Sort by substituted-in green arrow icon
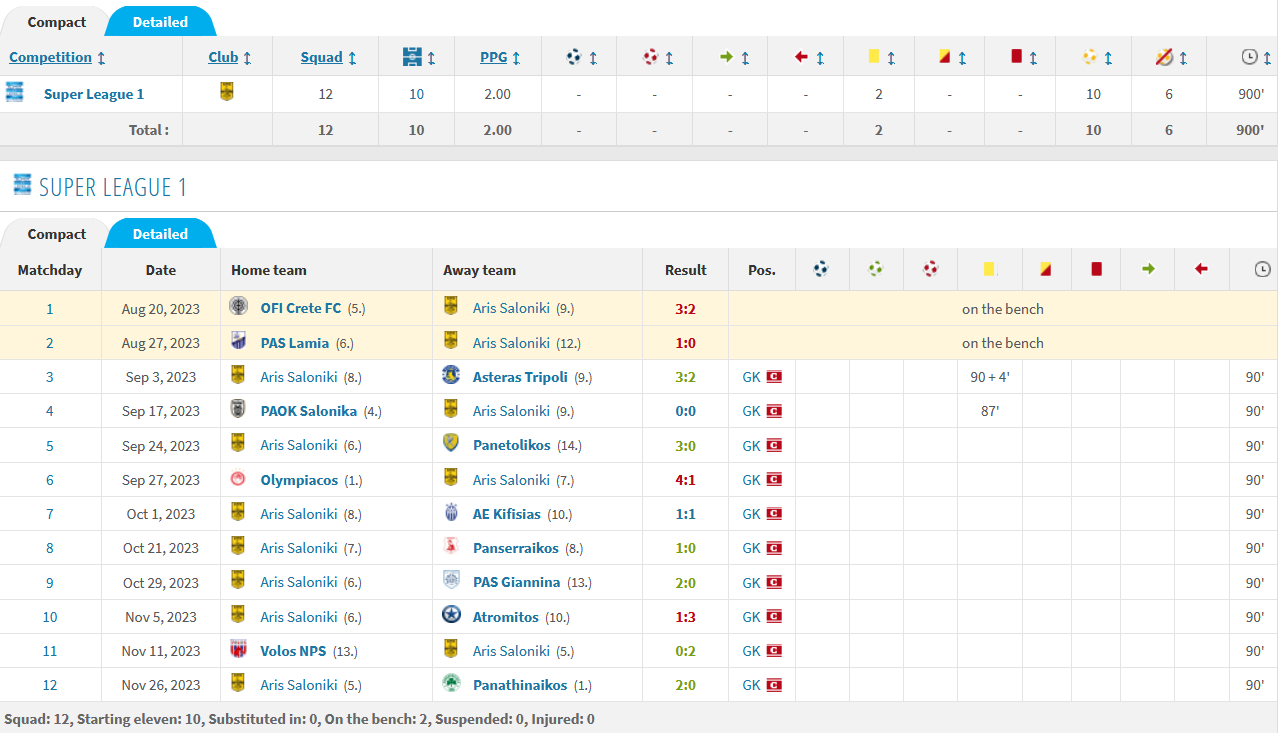This screenshot has height=733, width=1278. tap(727, 57)
